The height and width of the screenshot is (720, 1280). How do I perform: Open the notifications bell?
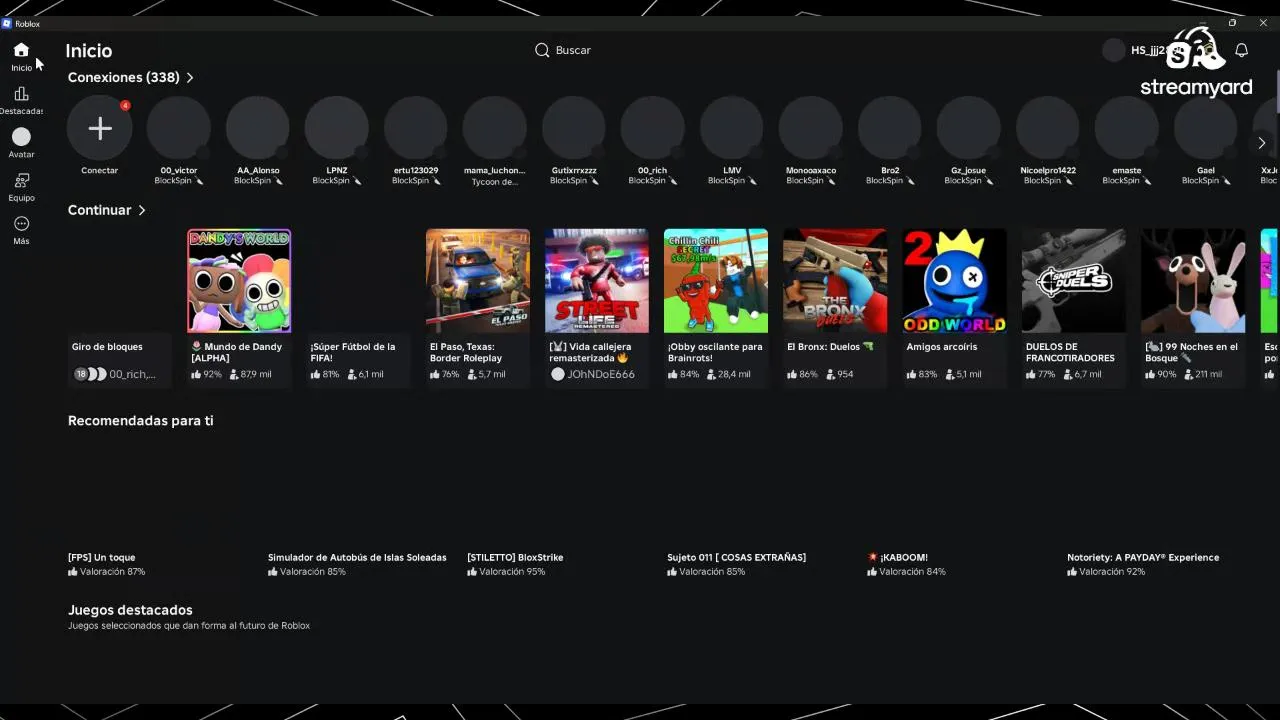click(1241, 50)
